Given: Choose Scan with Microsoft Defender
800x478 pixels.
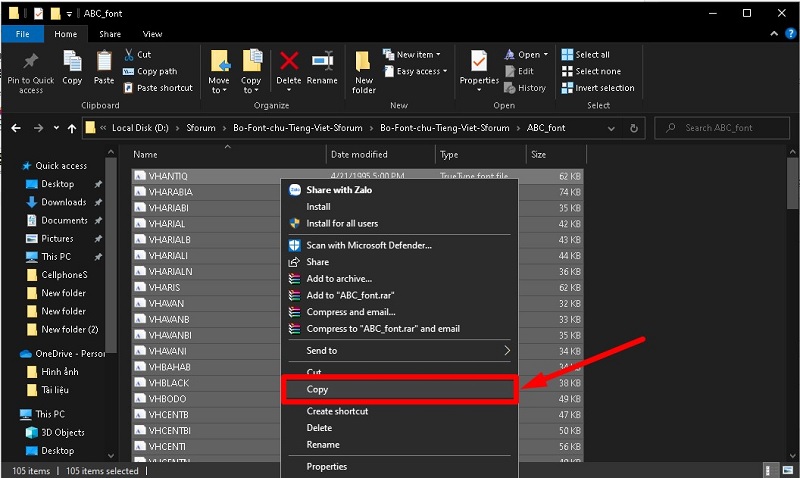Looking at the screenshot, I should (x=399, y=245).
